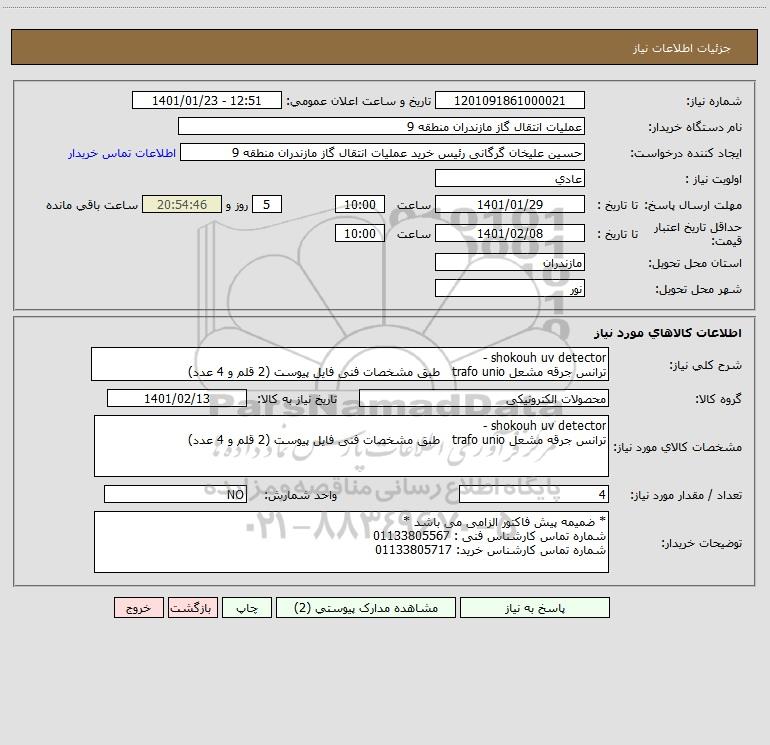Click the delivery province field مازندران
The height and width of the screenshot is (745, 770).
pos(510,262)
